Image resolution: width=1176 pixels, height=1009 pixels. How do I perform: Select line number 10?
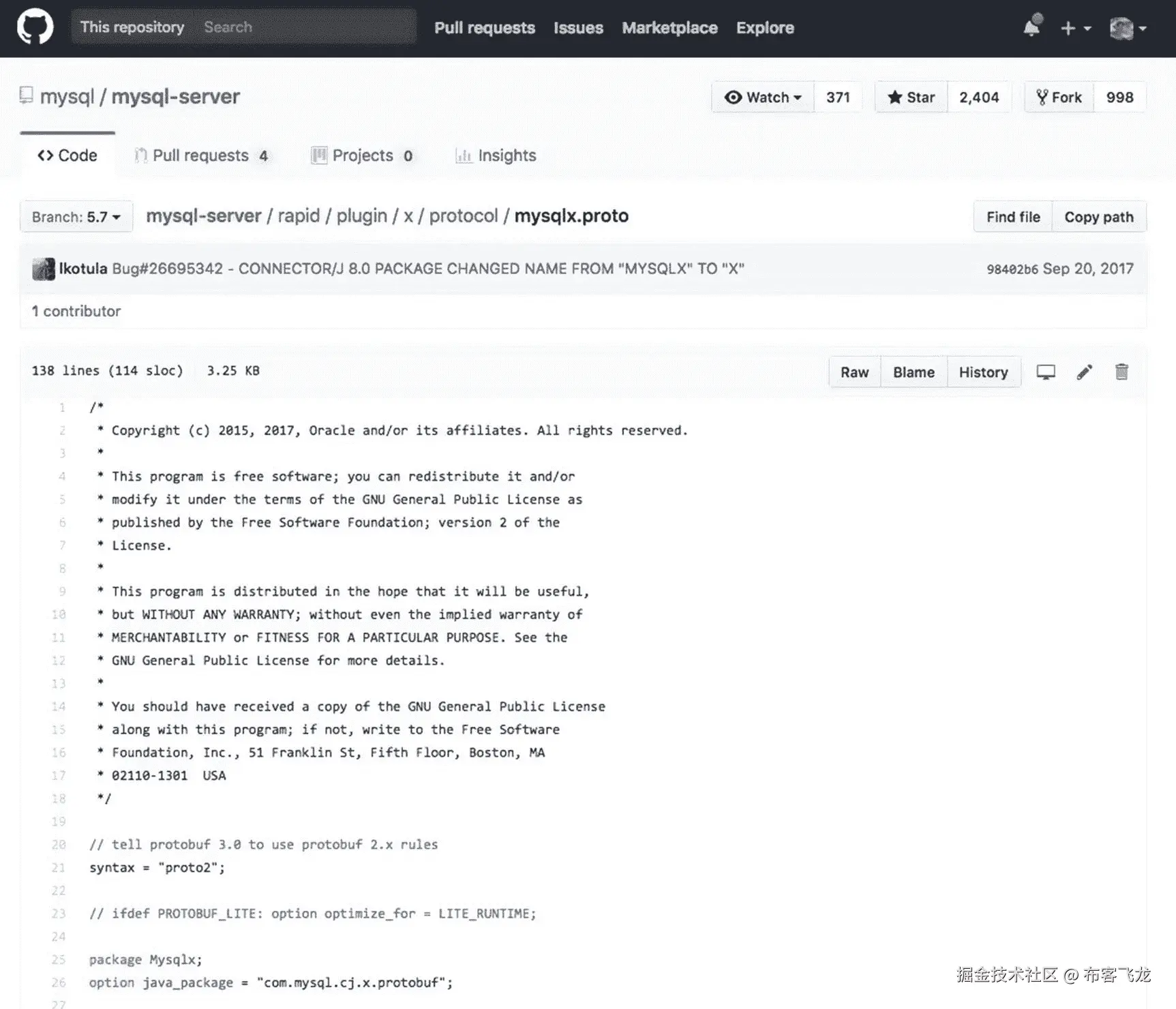[59, 615]
